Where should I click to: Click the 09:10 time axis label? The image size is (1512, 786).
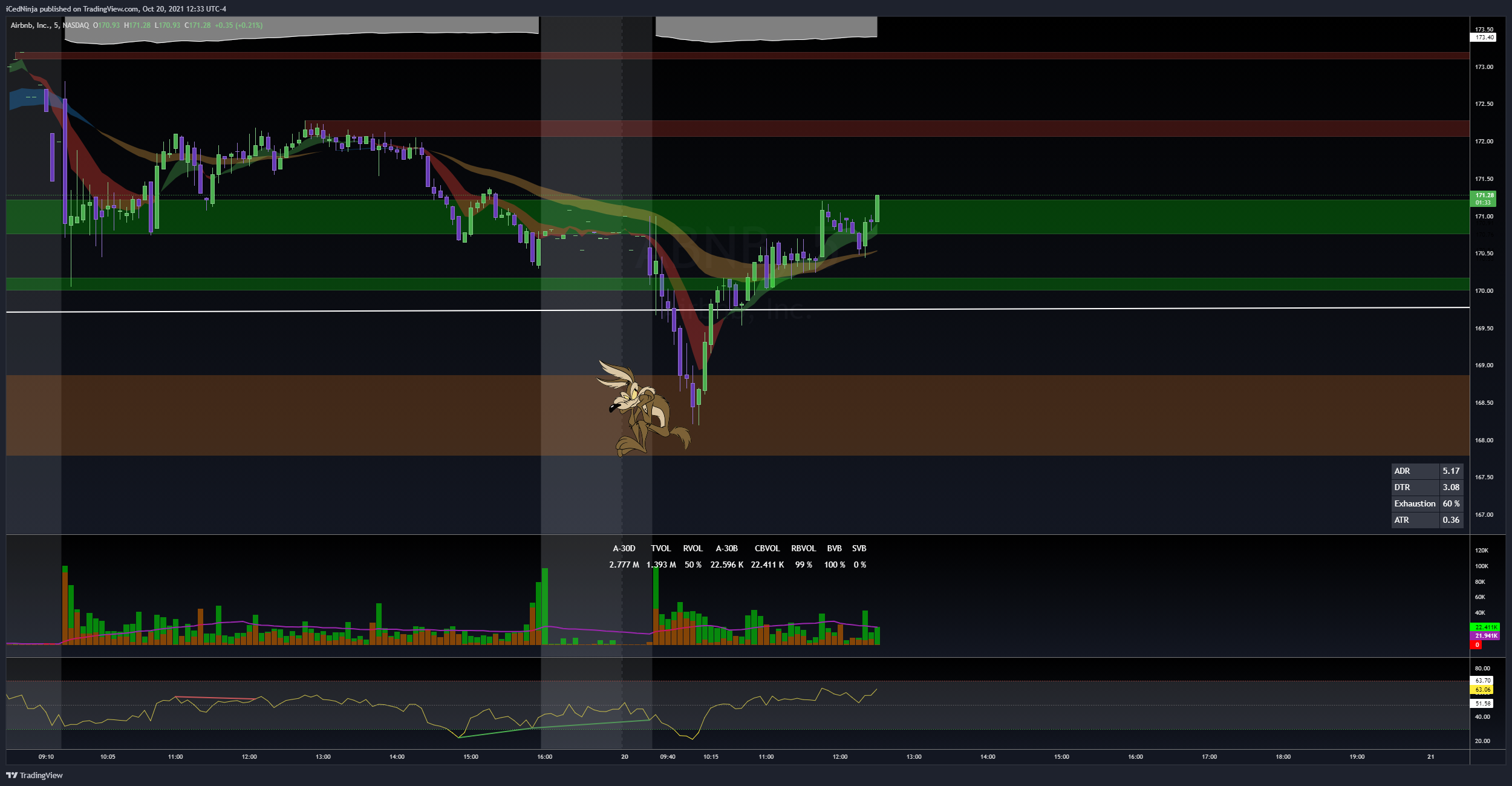46,757
